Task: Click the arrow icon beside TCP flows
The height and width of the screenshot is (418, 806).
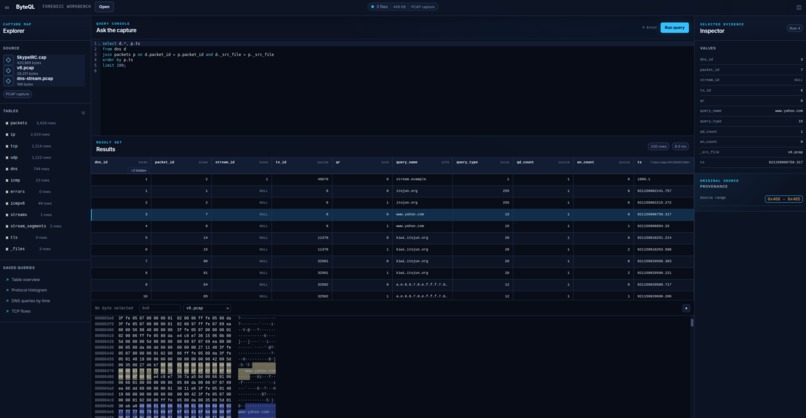Action: tap(7, 311)
